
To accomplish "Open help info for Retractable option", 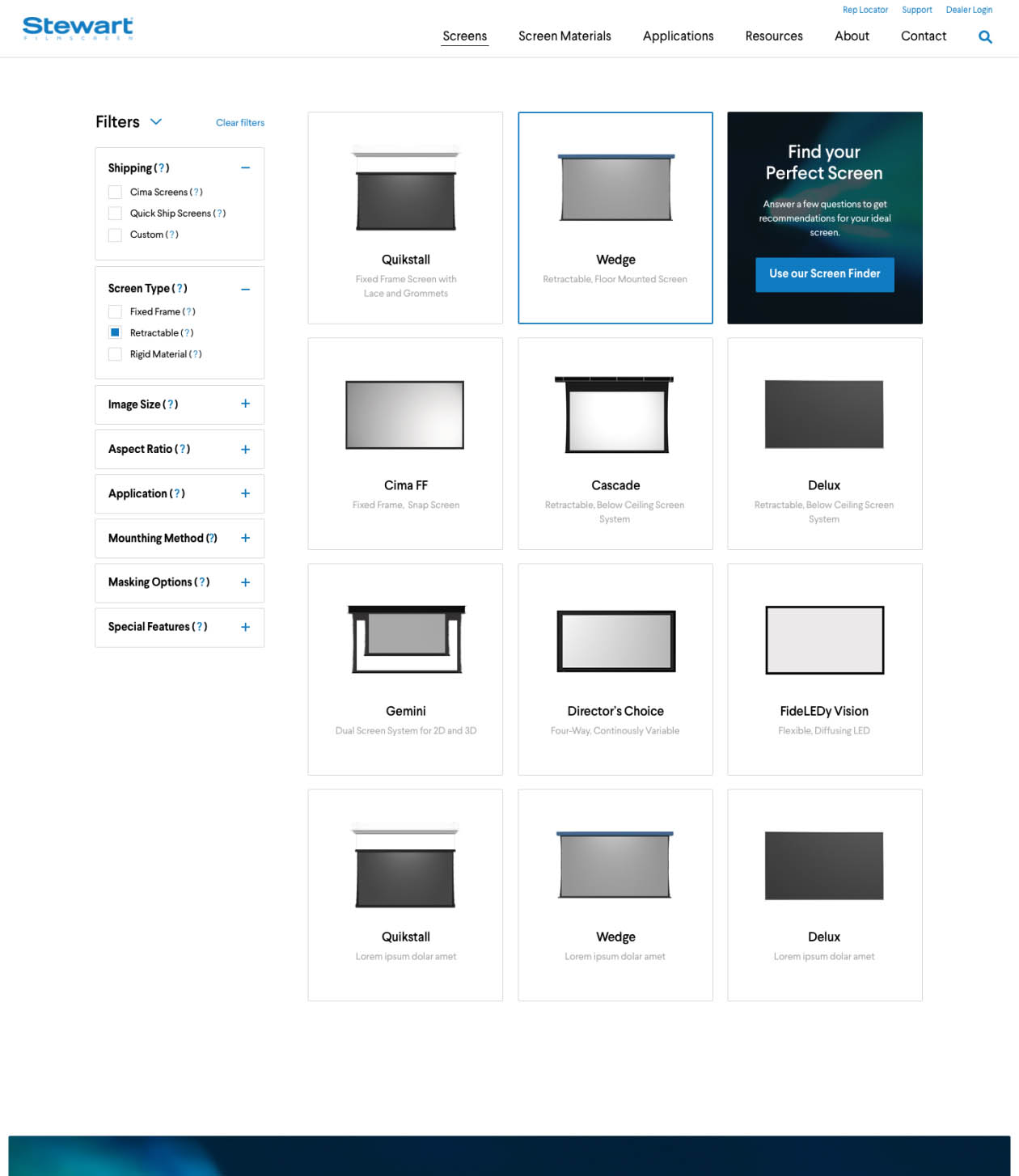I will pos(188,332).
